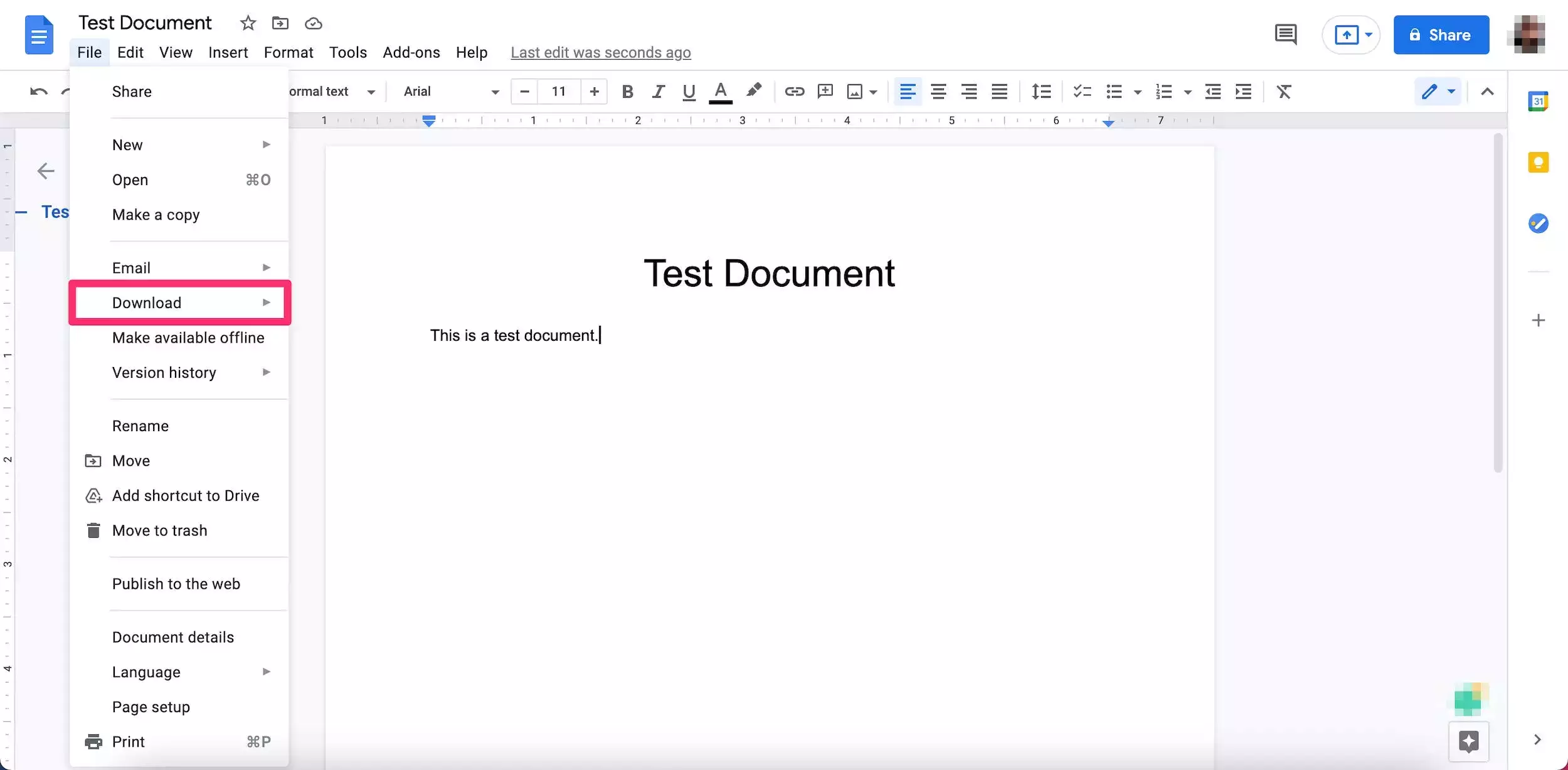
Task: Click the Explore button at bottom right
Action: tap(1468, 741)
